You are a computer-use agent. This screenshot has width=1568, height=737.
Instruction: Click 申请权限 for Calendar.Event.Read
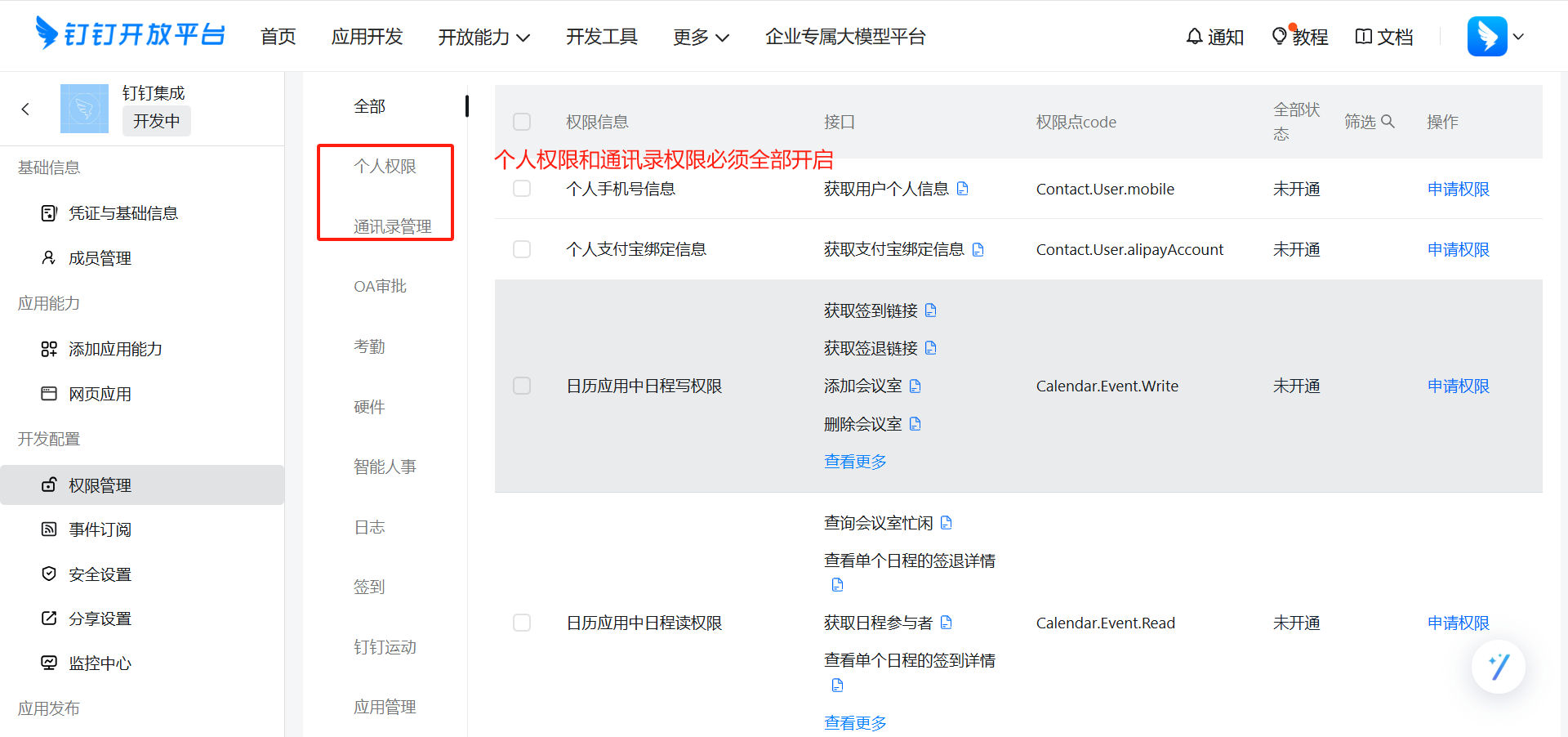(1459, 623)
